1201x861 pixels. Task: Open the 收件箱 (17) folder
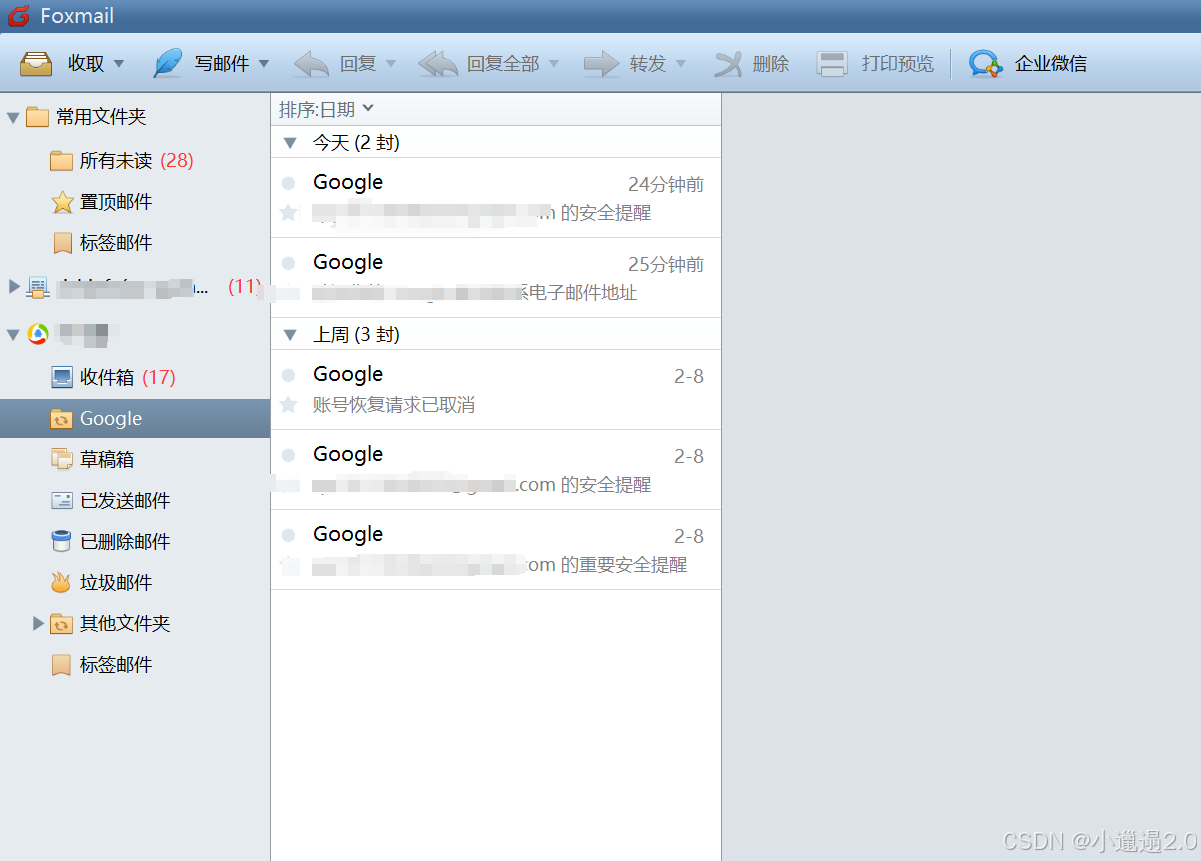(x=135, y=377)
